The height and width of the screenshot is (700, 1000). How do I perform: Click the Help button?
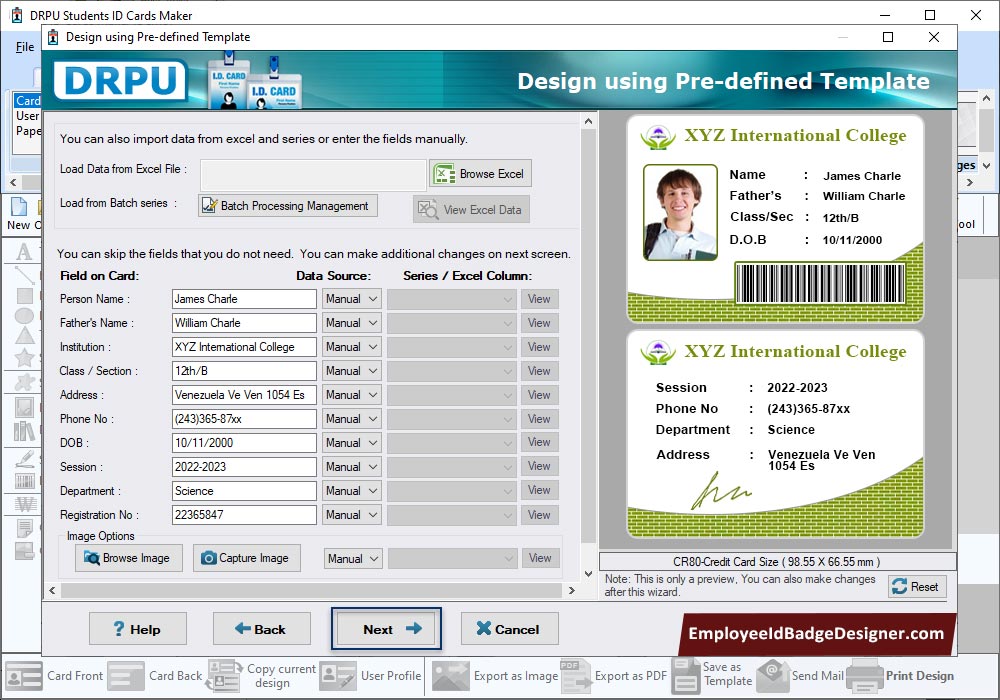(x=138, y=629)
